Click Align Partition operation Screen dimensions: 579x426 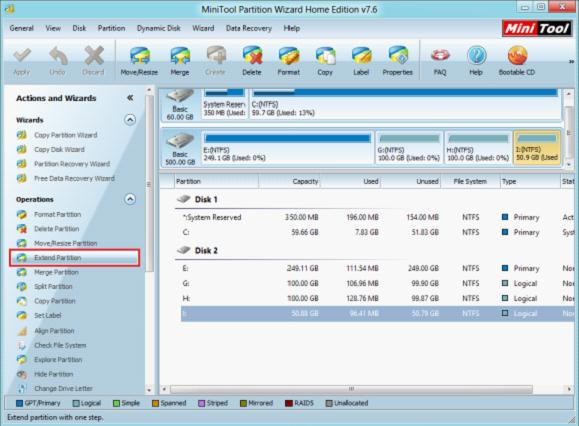click(x=54, y=331)
